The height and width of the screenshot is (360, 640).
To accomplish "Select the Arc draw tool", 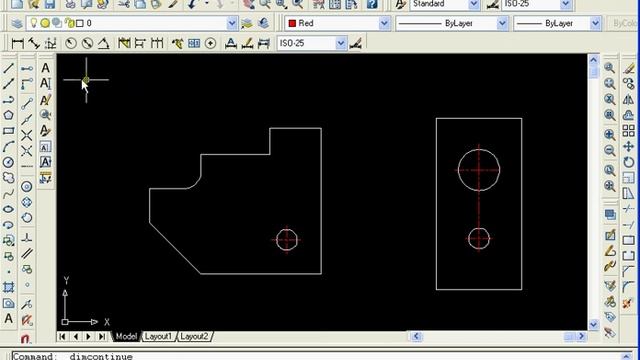I will click(9, 147).
